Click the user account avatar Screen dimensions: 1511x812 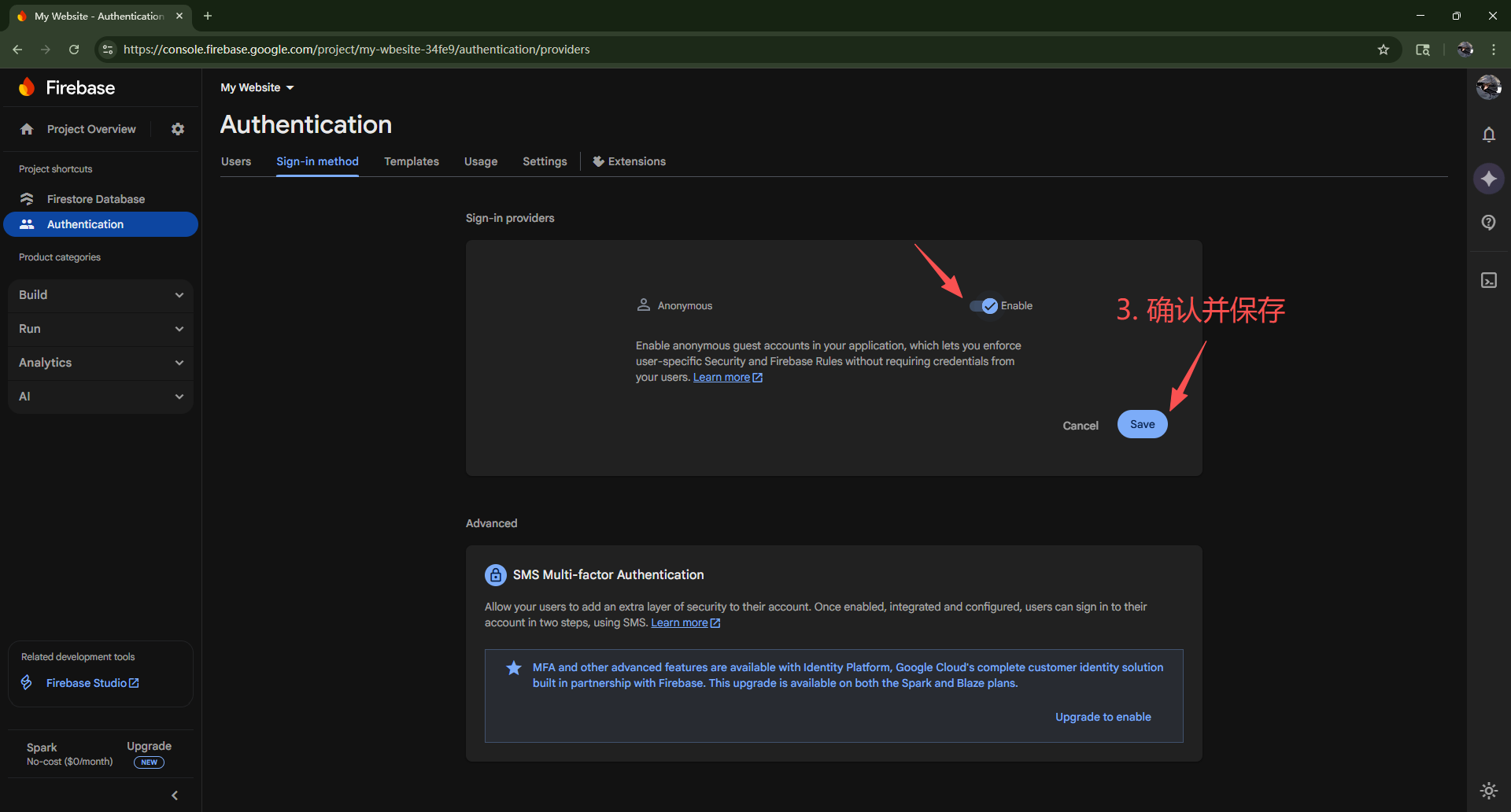pos(1488,87)
